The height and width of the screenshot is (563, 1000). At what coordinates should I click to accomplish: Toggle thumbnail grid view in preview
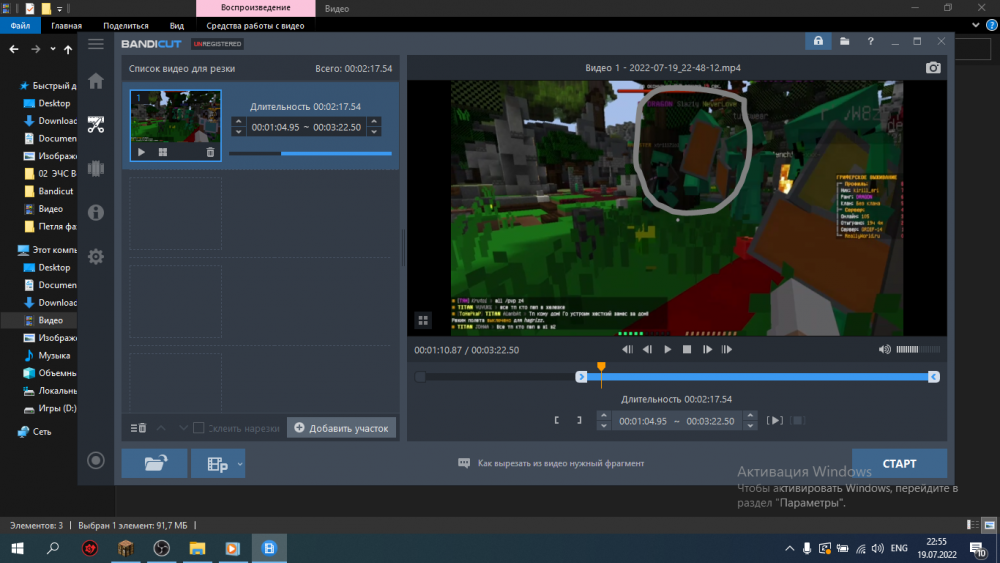tap(423, 320)
